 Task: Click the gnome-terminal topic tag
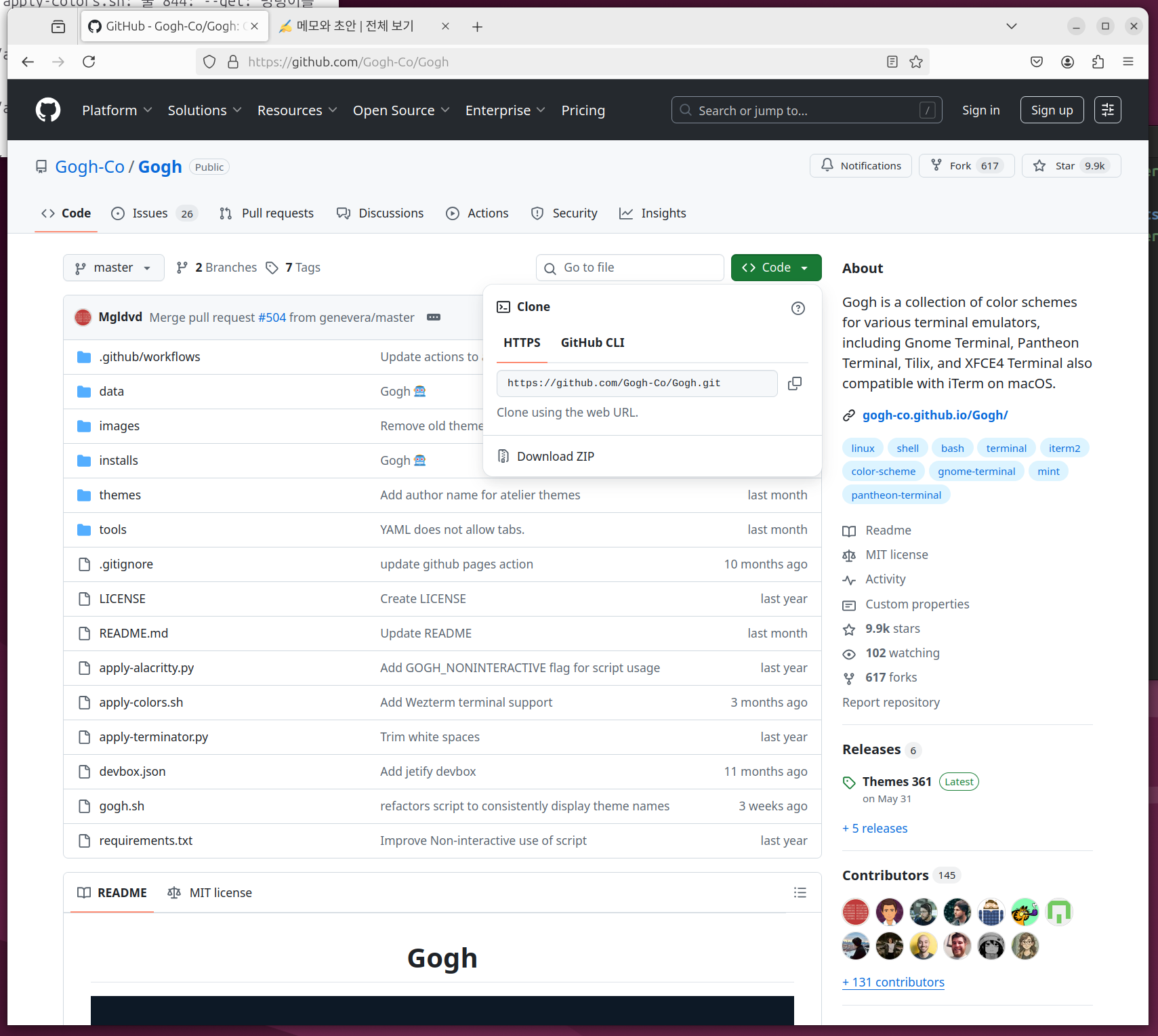click(976, 472)
